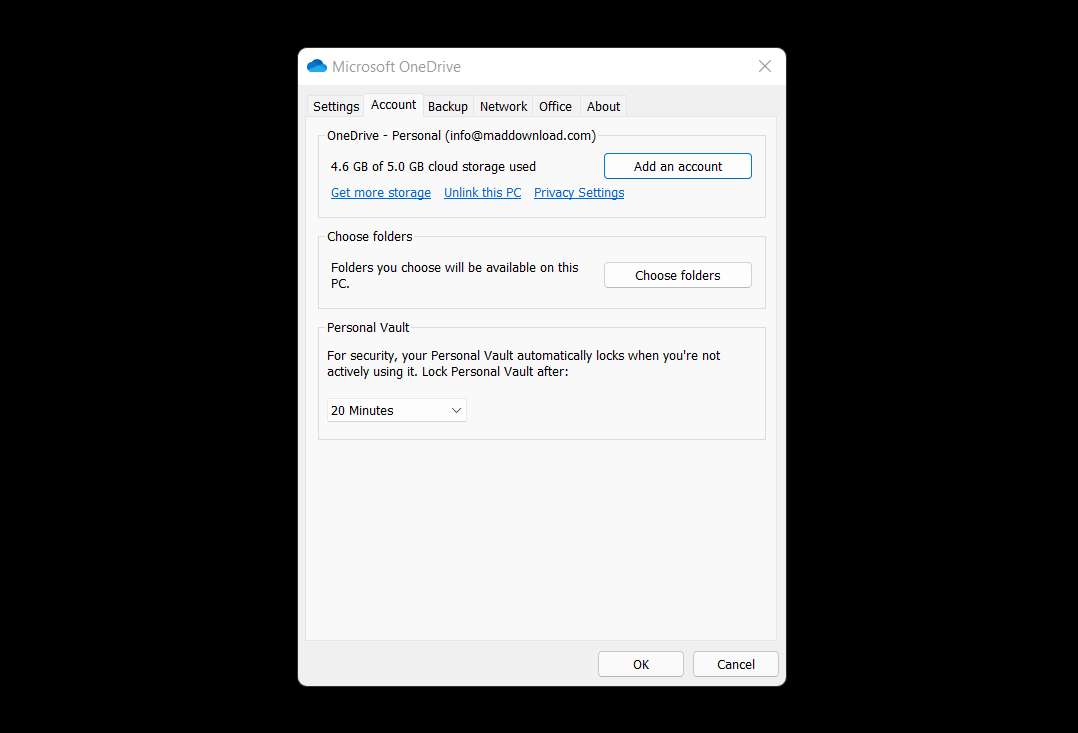1078x733 pixels.
Task: Click the Personal Vault group label
Action: [368, 328]
